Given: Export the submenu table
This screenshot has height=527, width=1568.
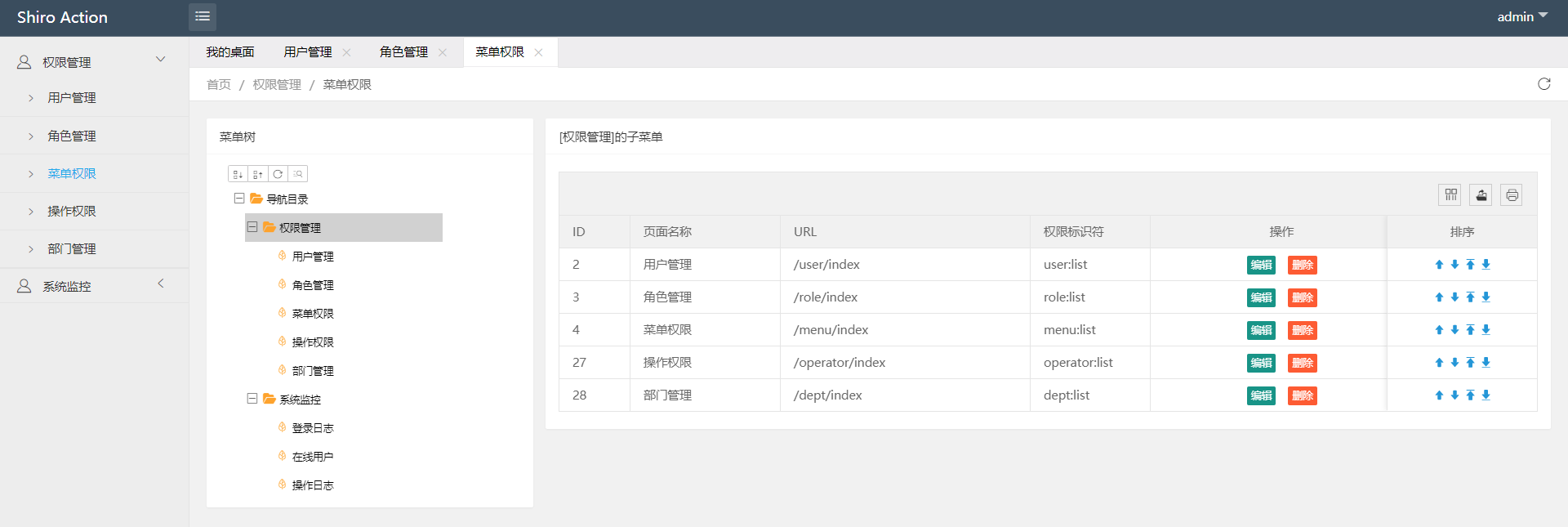Looking at the screenshot, I should coord(1481,194).
